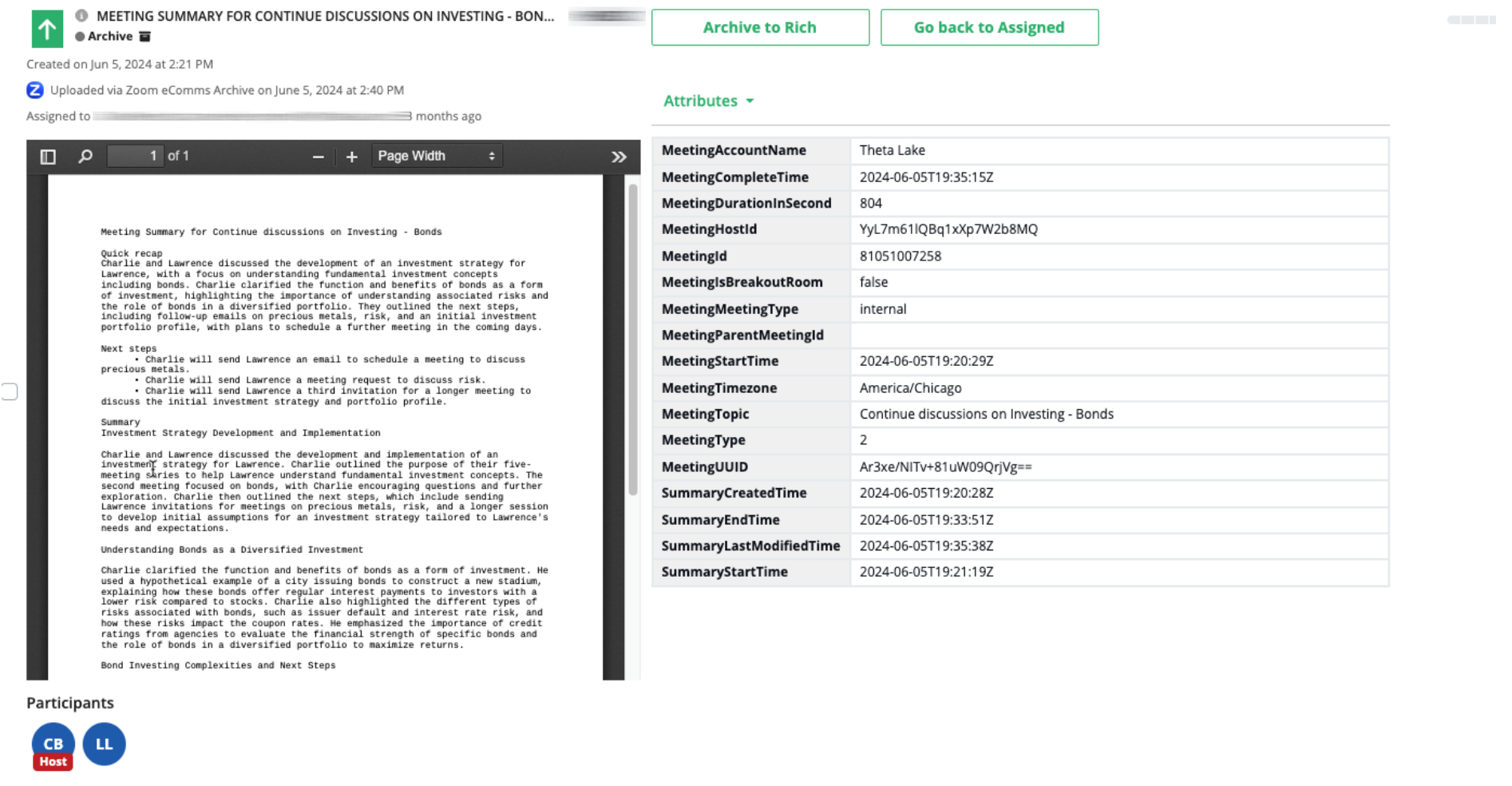Toggle the PDF viewer sidebar
This screenshot has height=786, width=1512.
click(48, 157)
